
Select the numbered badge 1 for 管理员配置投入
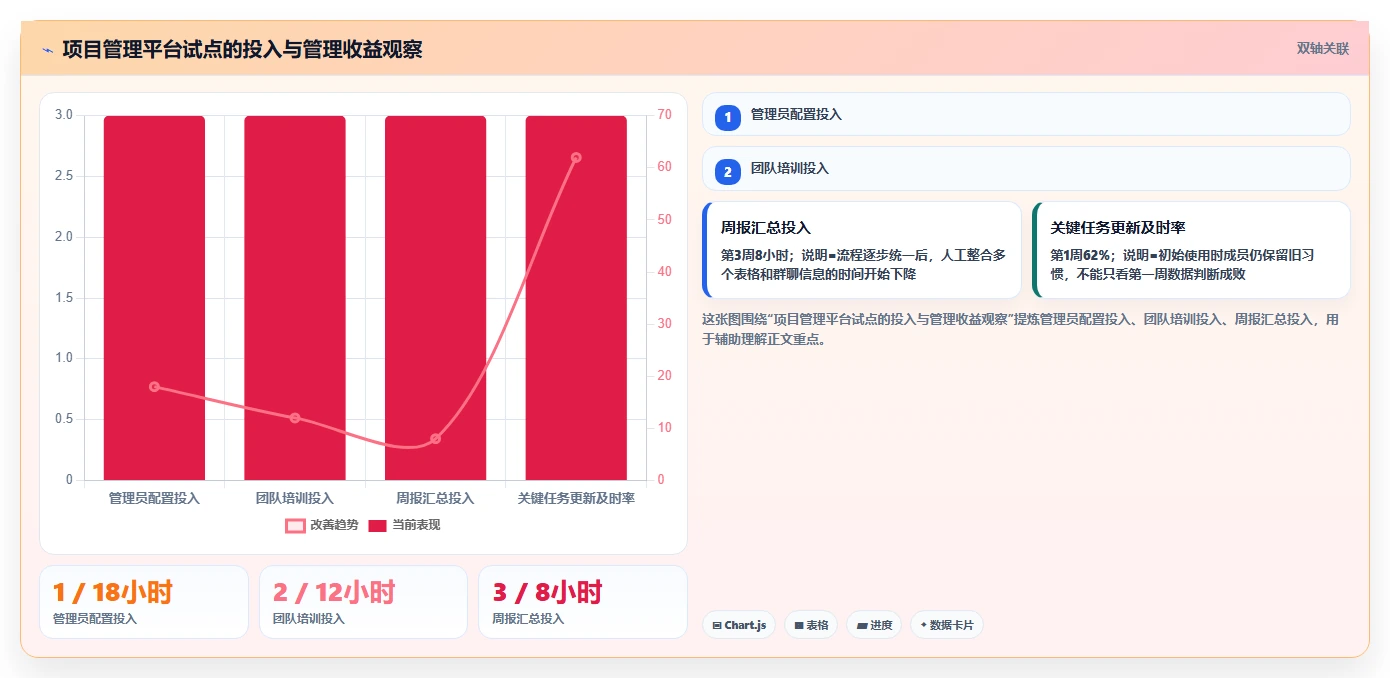point(728,116)
